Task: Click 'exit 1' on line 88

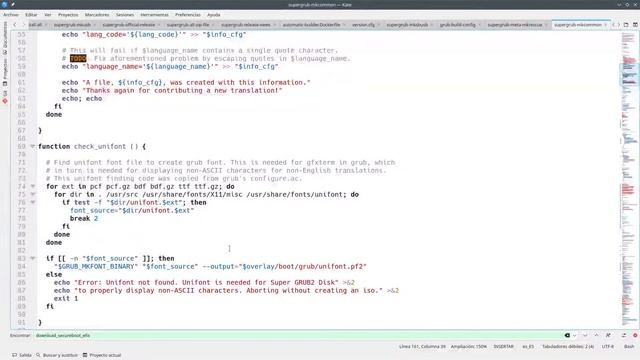Action: point(66,298)
